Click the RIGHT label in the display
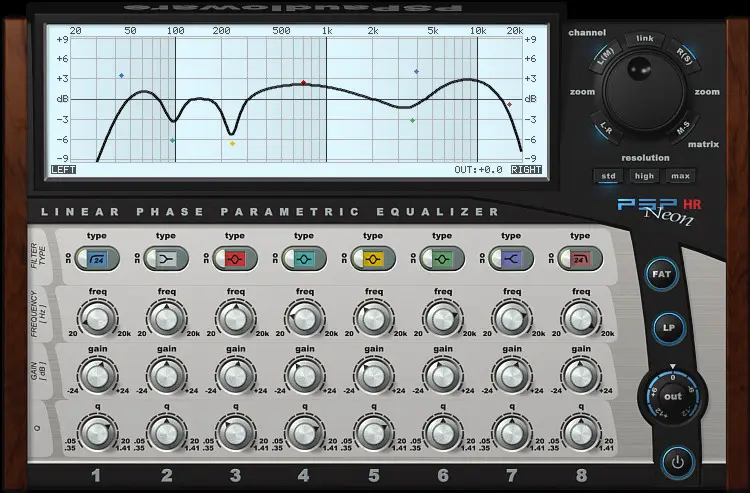Screen dimensions: 750x493 (x=526, y=170)
